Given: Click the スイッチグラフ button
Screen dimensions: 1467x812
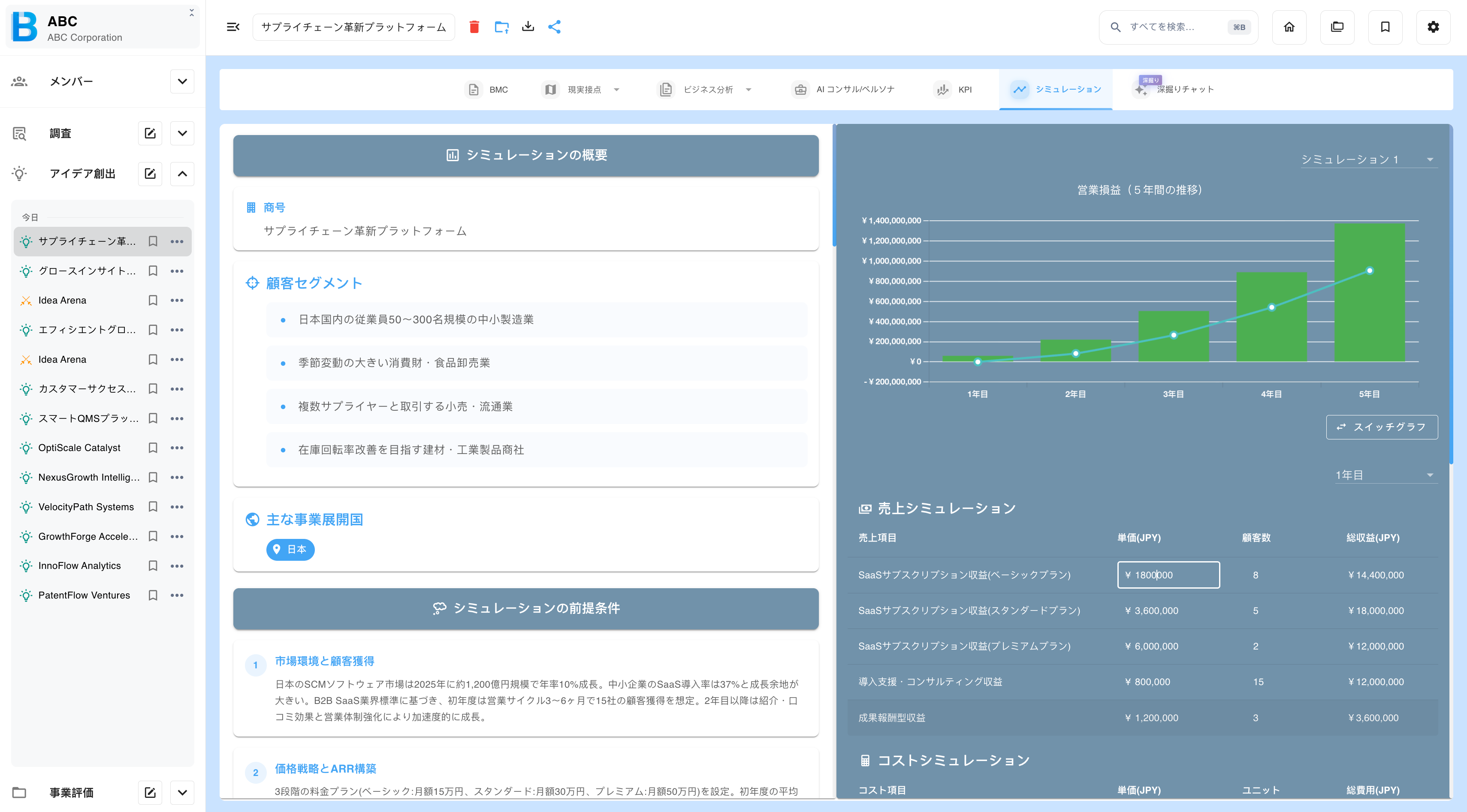Looking at the screenshot, I should 1382,427.
